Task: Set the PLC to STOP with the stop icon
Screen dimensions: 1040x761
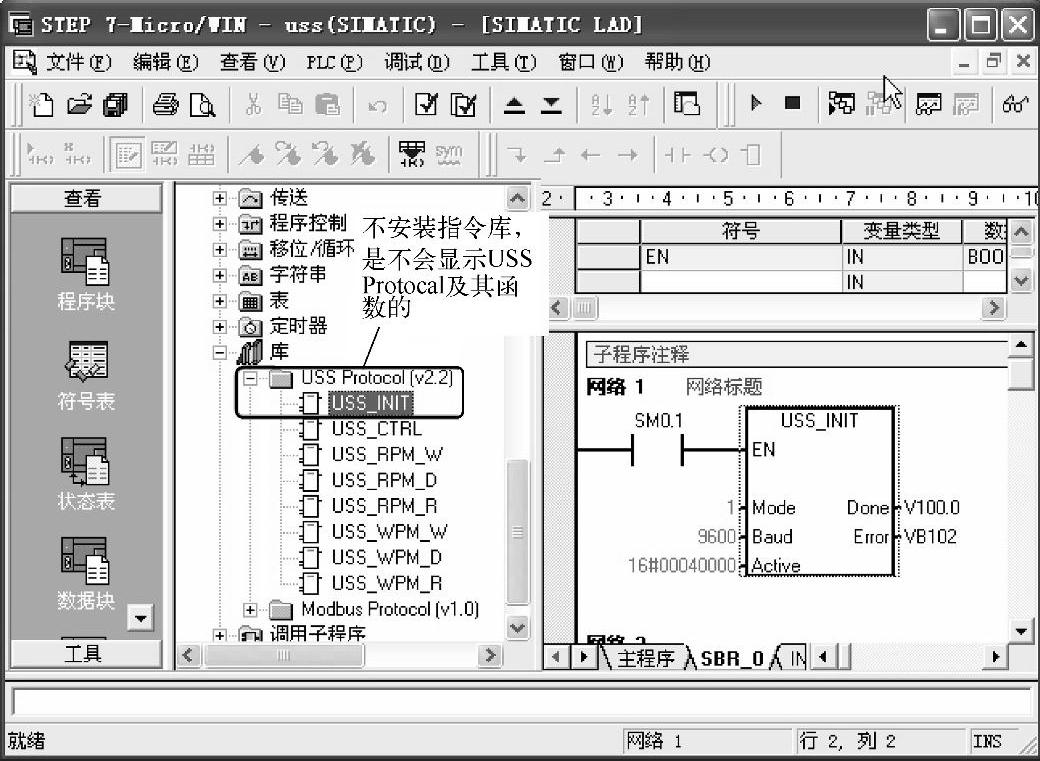Action: tap(792, 103)
